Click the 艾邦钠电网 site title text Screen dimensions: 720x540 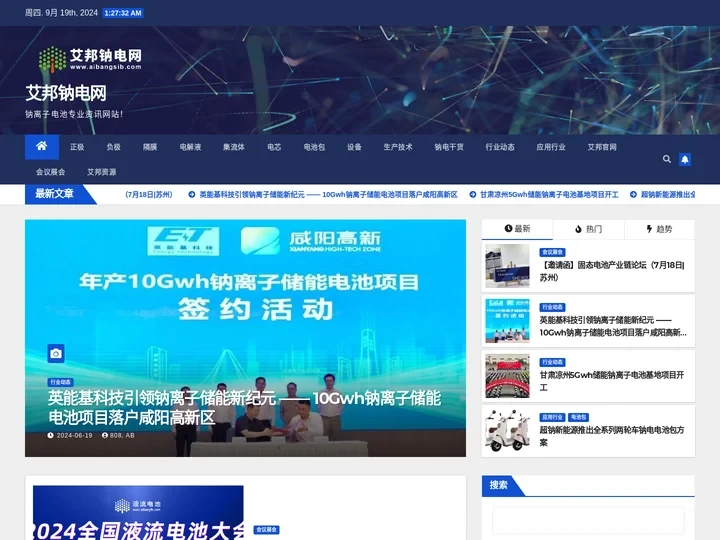click(x=66, y=93)
